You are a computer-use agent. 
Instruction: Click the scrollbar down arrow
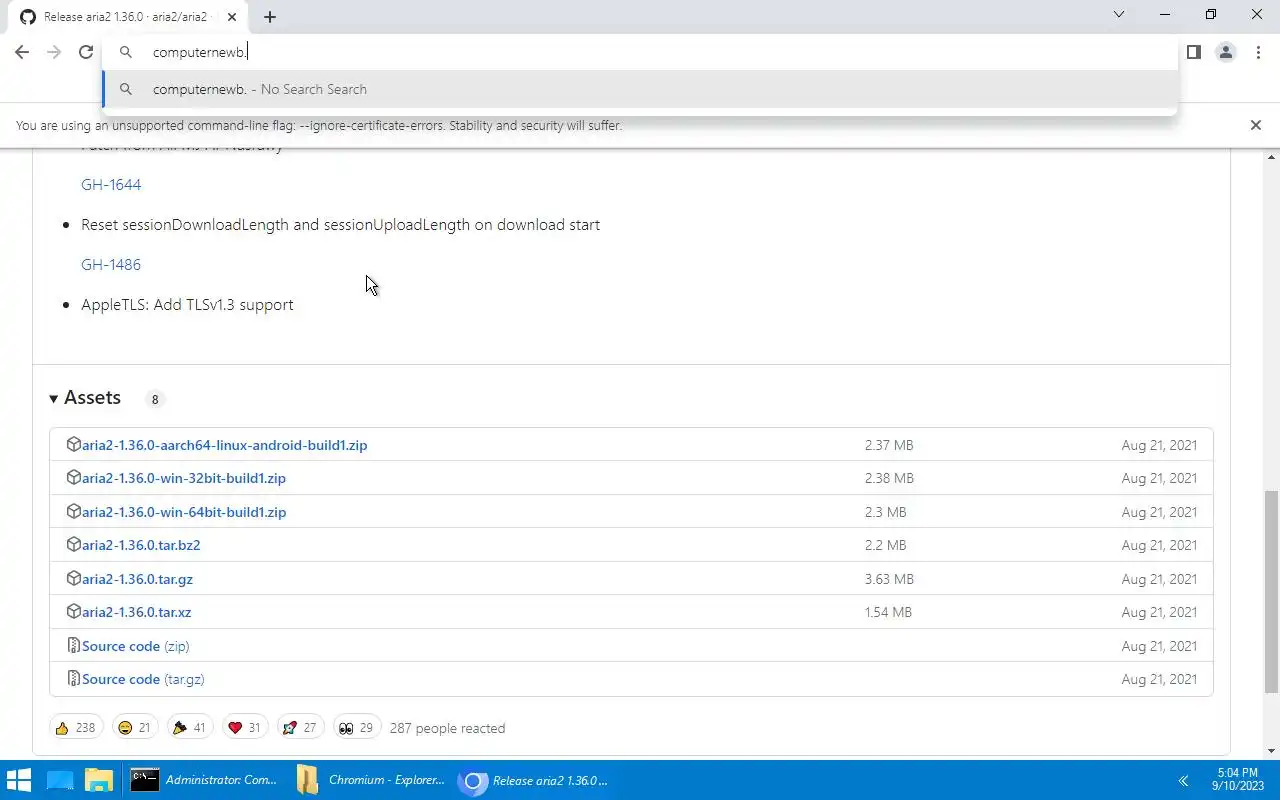point(1272,751)
